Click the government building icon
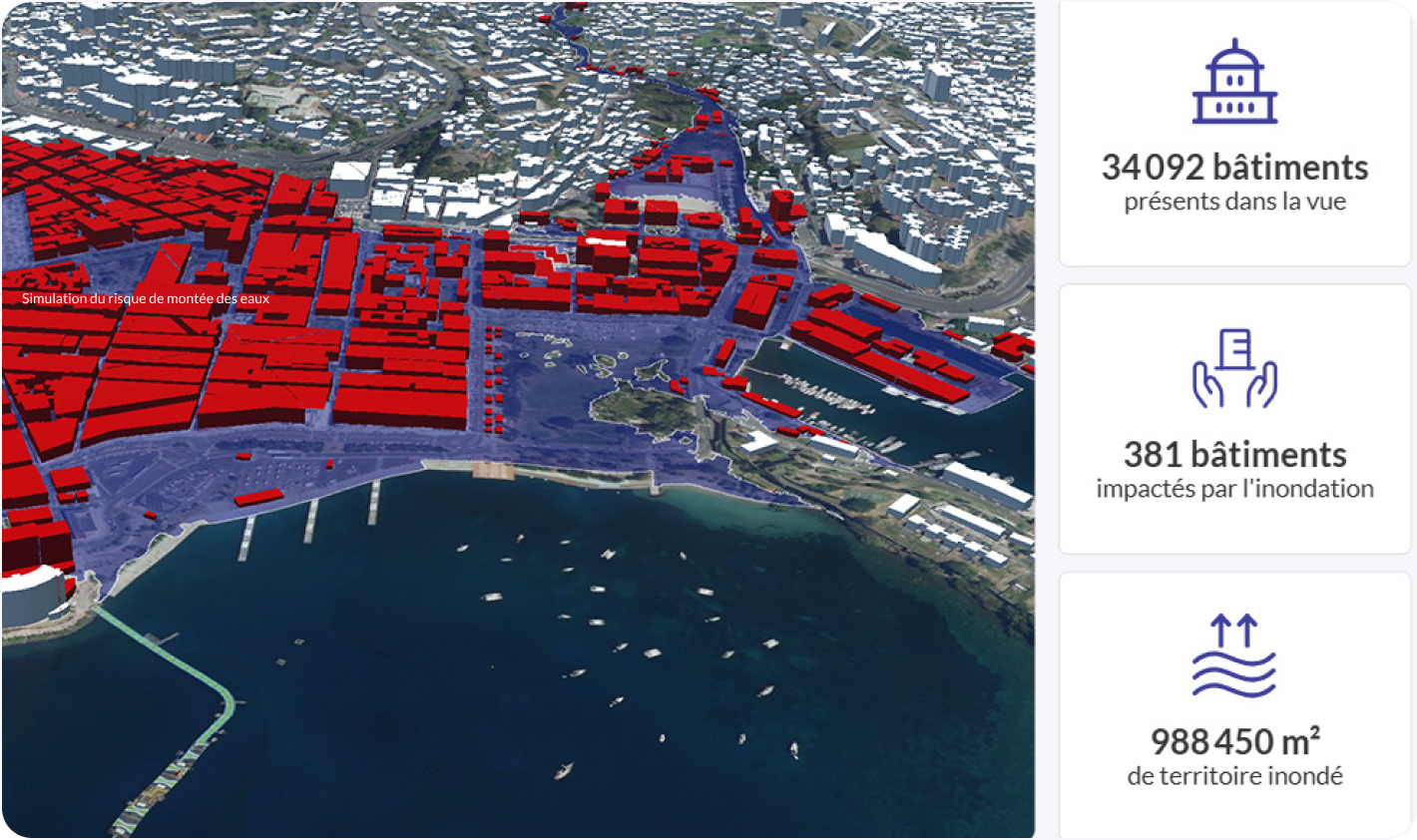Image resolution: width=1417 pixels, height=840 pixels. tap(1234, 83)
